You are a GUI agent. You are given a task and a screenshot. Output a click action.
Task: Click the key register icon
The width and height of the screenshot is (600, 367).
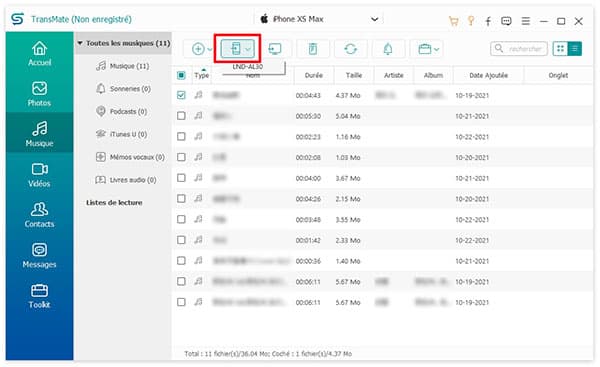pos(471,21)
